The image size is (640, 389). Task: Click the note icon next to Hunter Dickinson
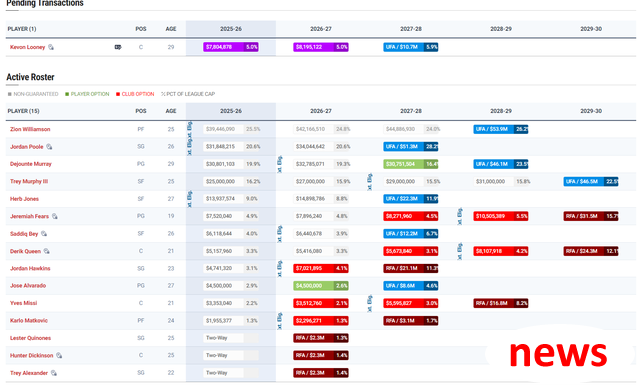pyautogui.click(x=59, y=356)
